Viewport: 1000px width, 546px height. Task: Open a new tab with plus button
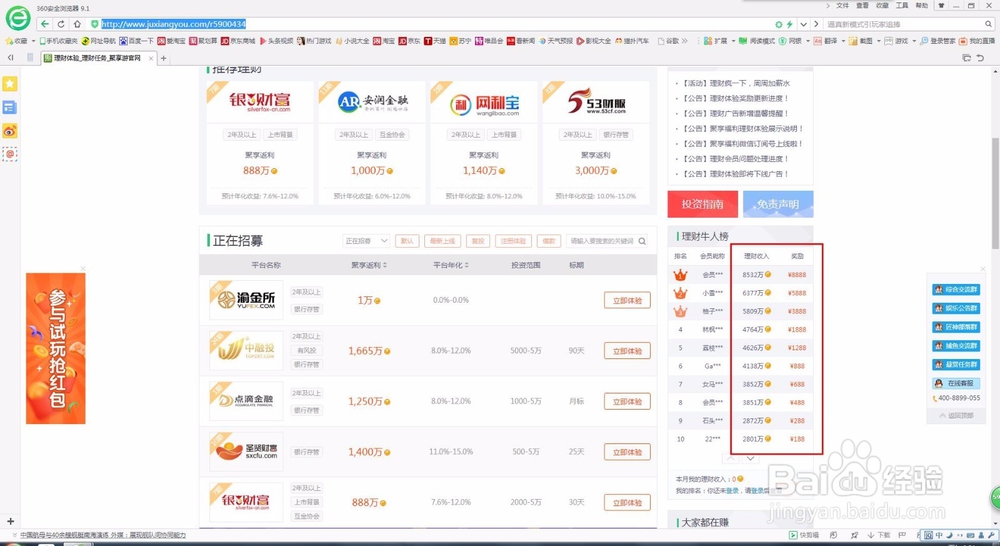click(164, 58)
